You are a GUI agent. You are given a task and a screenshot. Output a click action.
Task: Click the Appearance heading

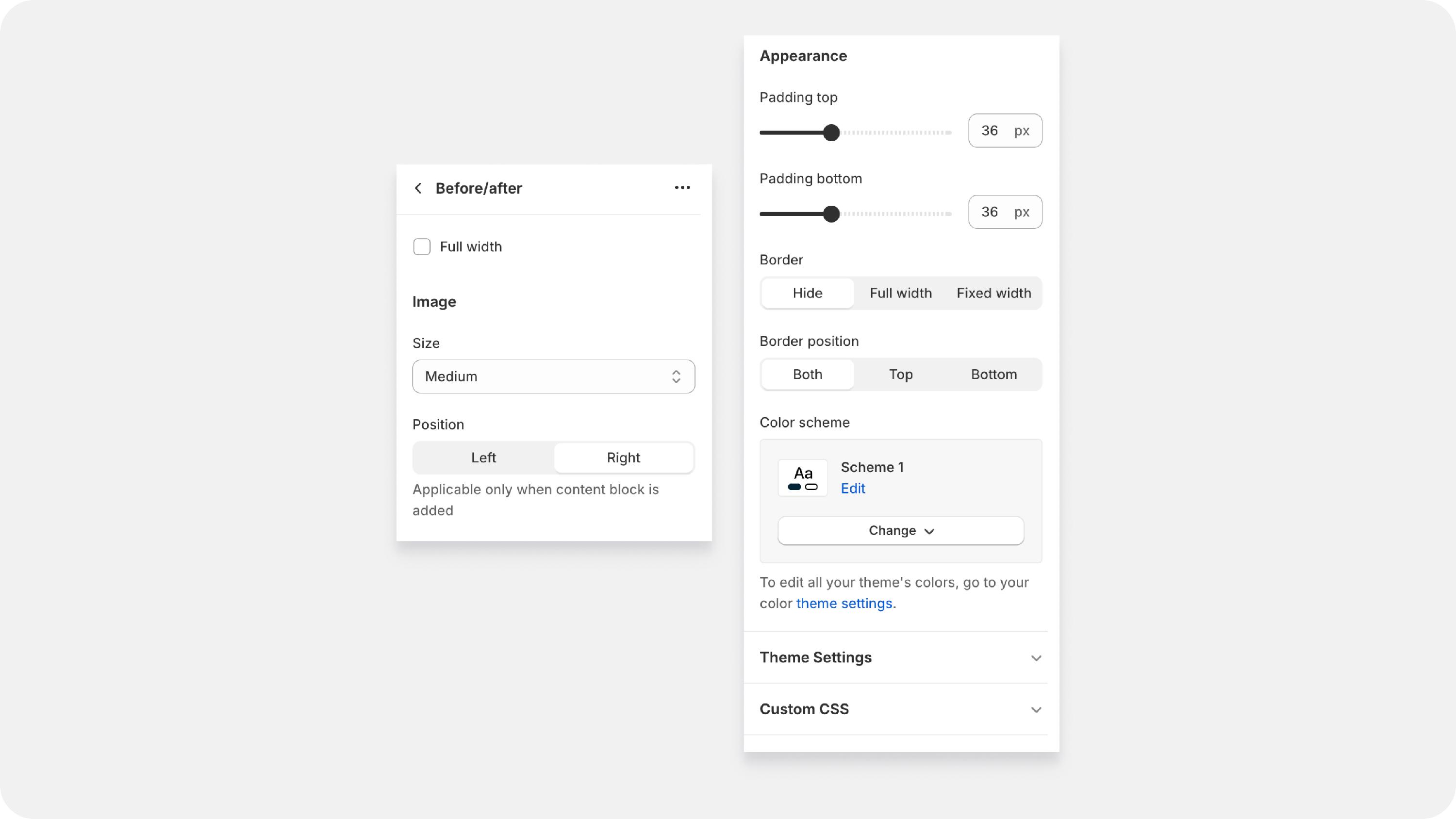click(x=803, y=56)
